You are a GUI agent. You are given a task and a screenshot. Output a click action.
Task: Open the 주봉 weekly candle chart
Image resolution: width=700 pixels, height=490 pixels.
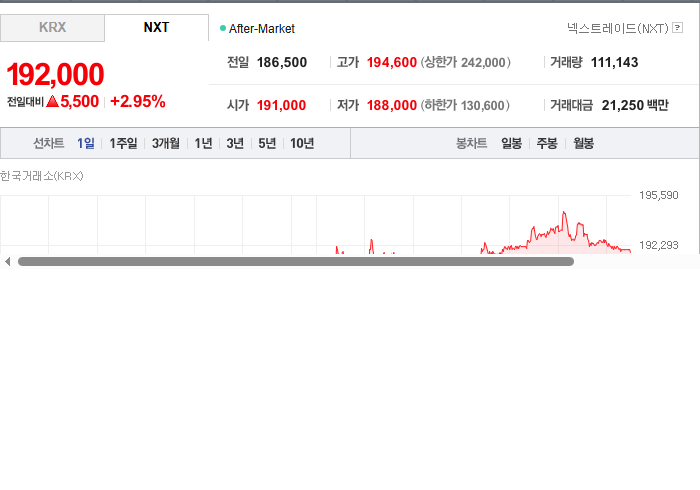(x=547, y=143)
